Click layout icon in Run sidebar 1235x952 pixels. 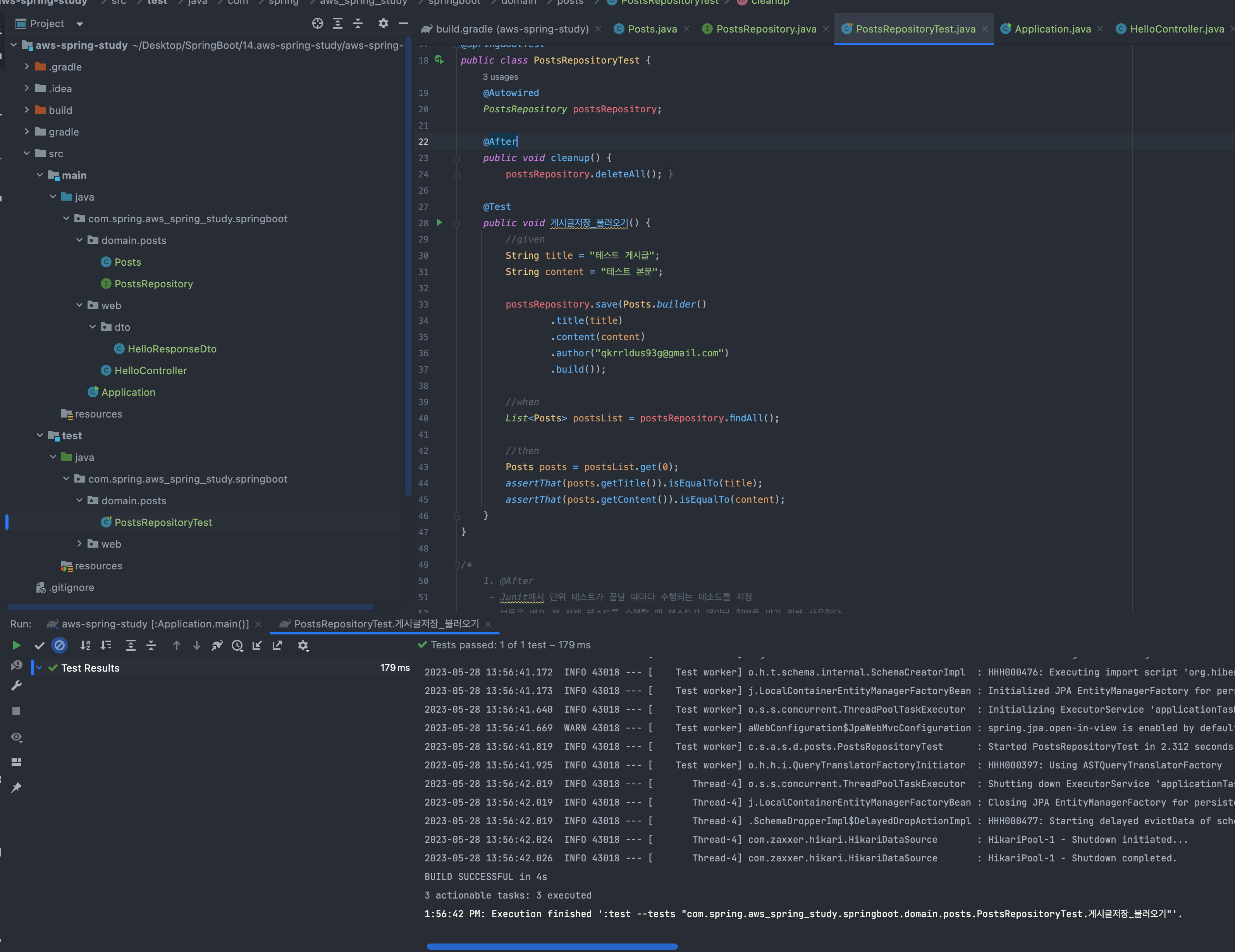pyautogui.click(x=16, y=762)
